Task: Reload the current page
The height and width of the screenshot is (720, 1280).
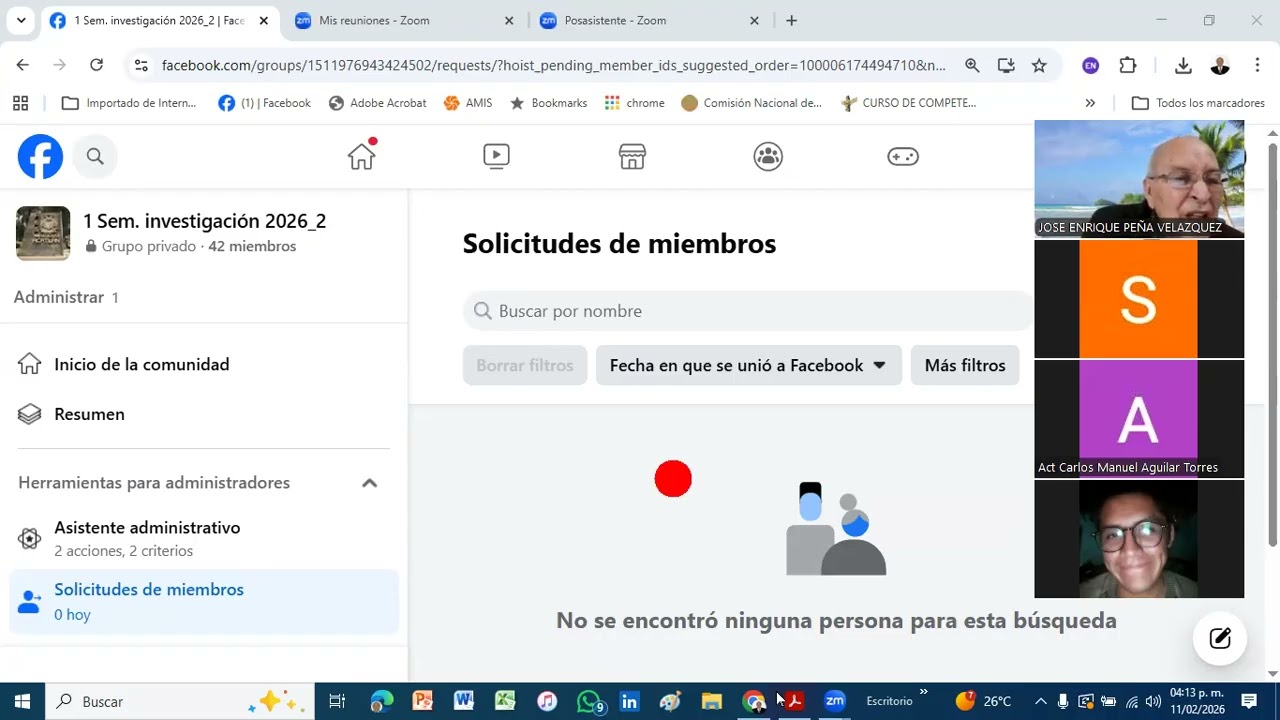Action: 96,65
